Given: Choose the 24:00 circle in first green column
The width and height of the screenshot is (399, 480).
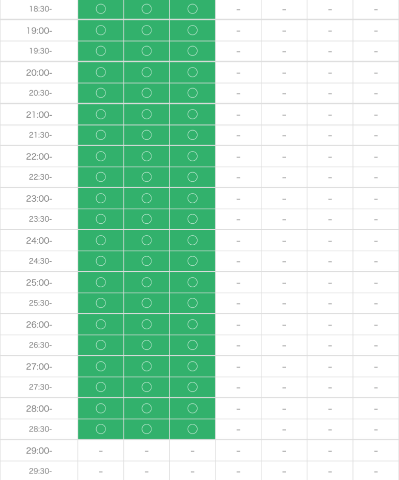Looking at the screenshot, I should point(101,240).
